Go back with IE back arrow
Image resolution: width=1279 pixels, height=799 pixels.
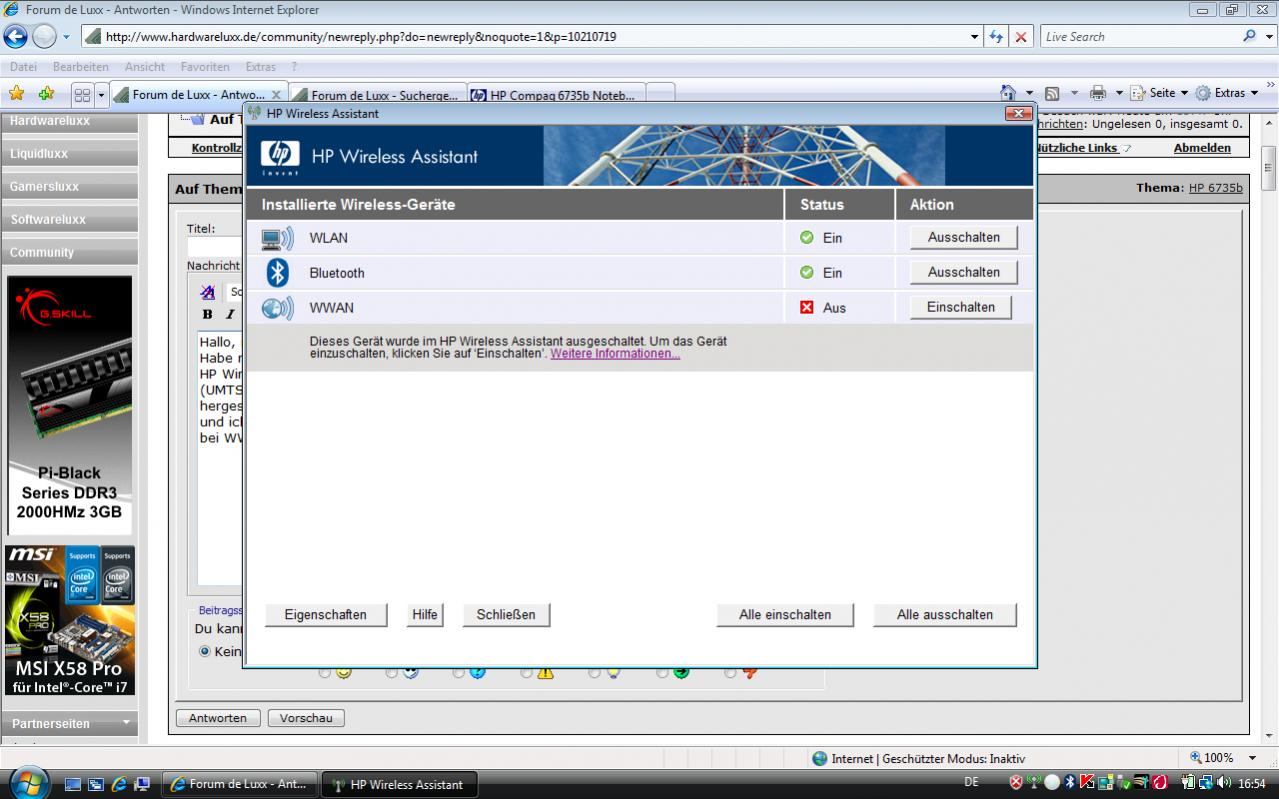(15, 37)
